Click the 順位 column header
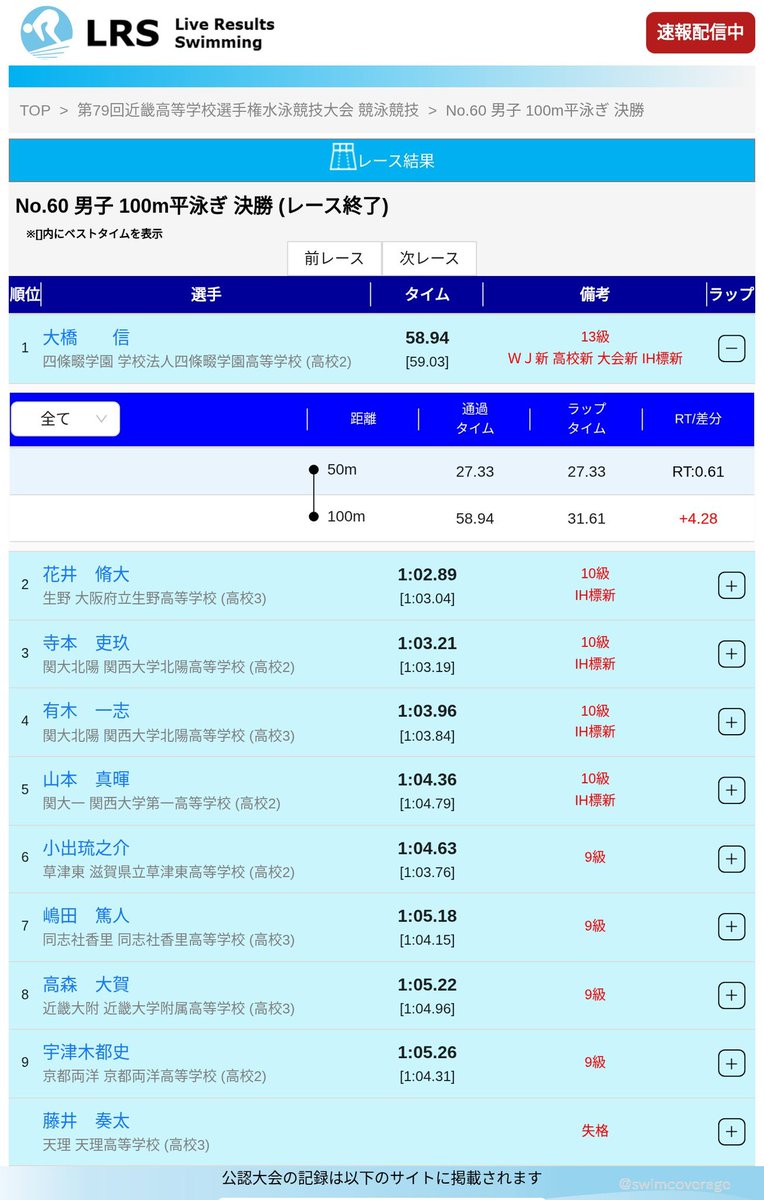This screenshot has height=1200, width=764. point(25,294)
